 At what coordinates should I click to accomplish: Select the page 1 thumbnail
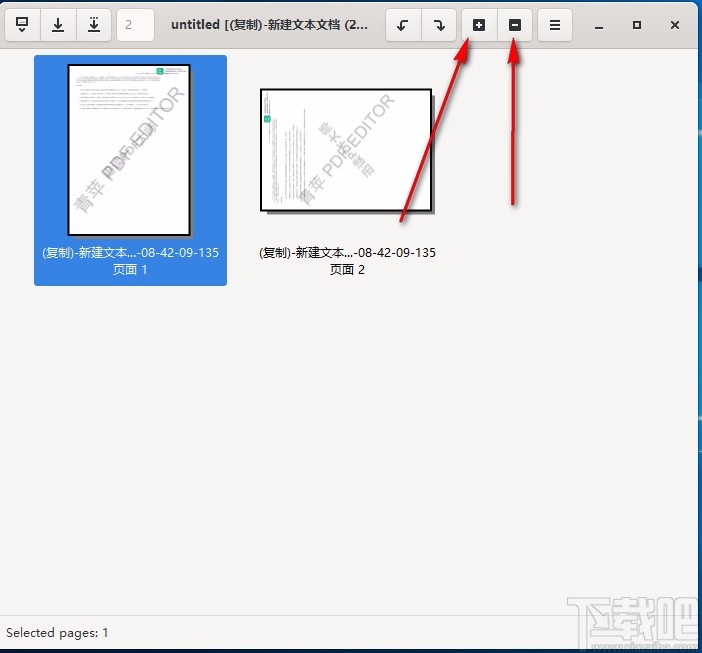coord(129,150)
